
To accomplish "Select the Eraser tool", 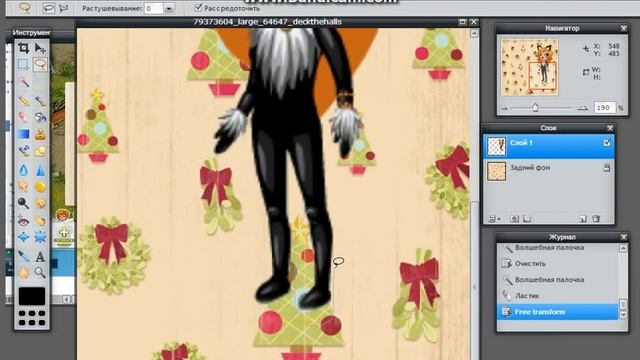I will coord(23,117).
